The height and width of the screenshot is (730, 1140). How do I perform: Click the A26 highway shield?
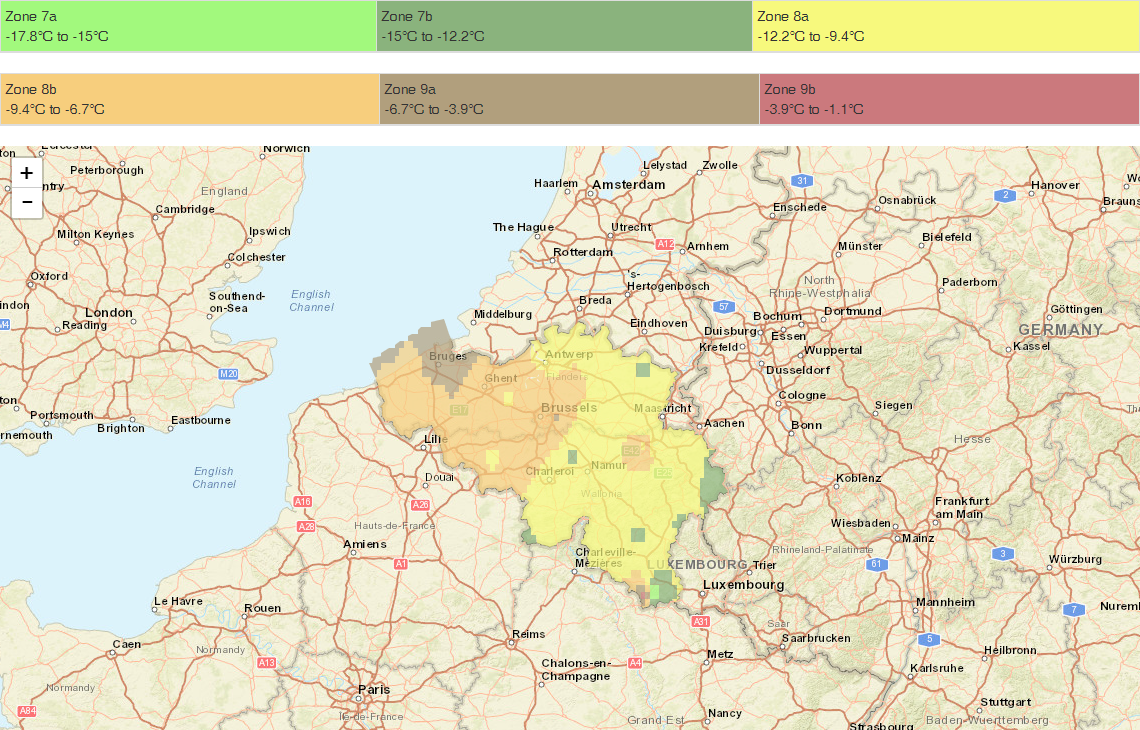coord(420,505)
